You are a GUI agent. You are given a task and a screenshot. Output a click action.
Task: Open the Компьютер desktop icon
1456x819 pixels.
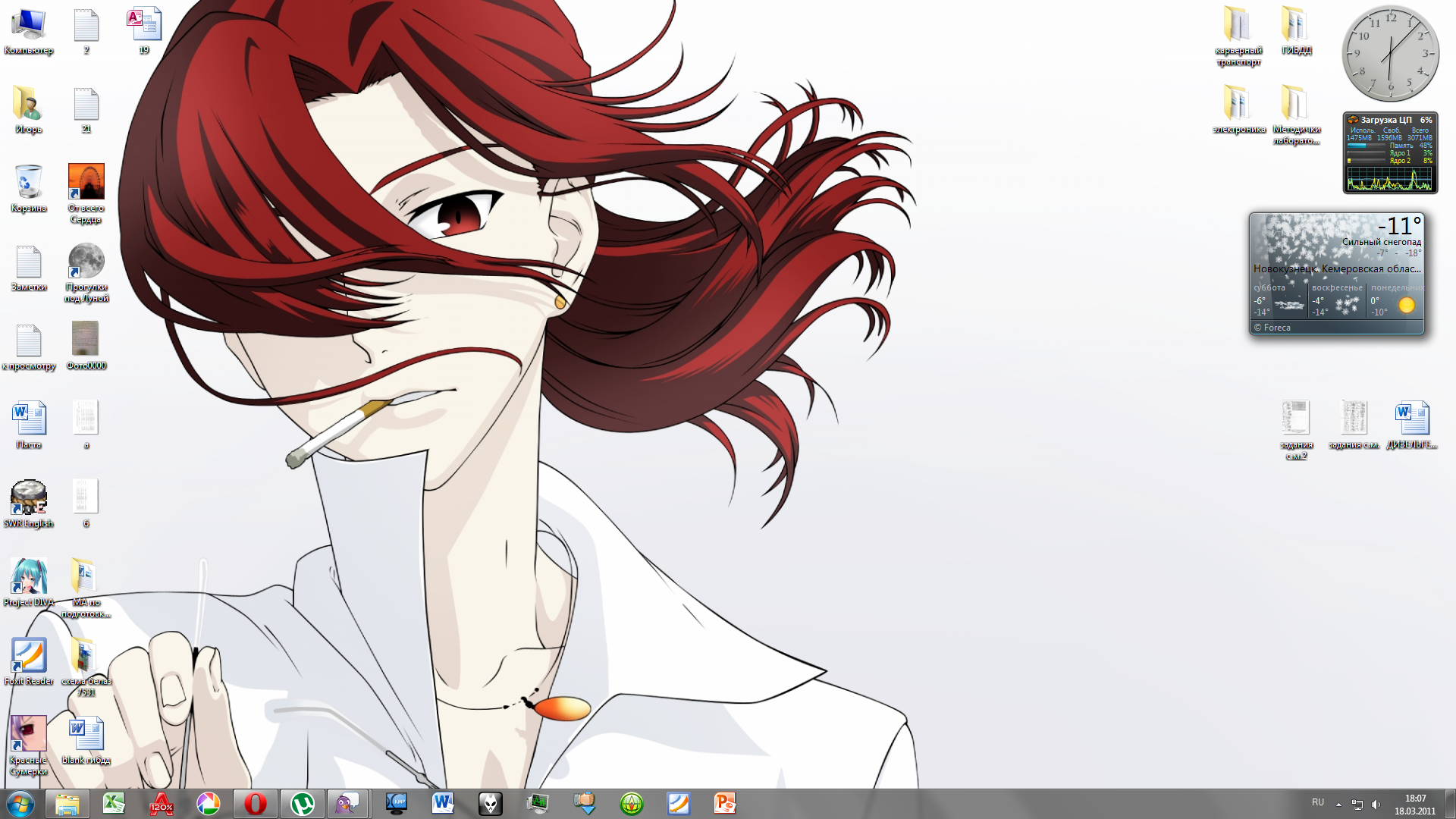(x=29, y=32)
